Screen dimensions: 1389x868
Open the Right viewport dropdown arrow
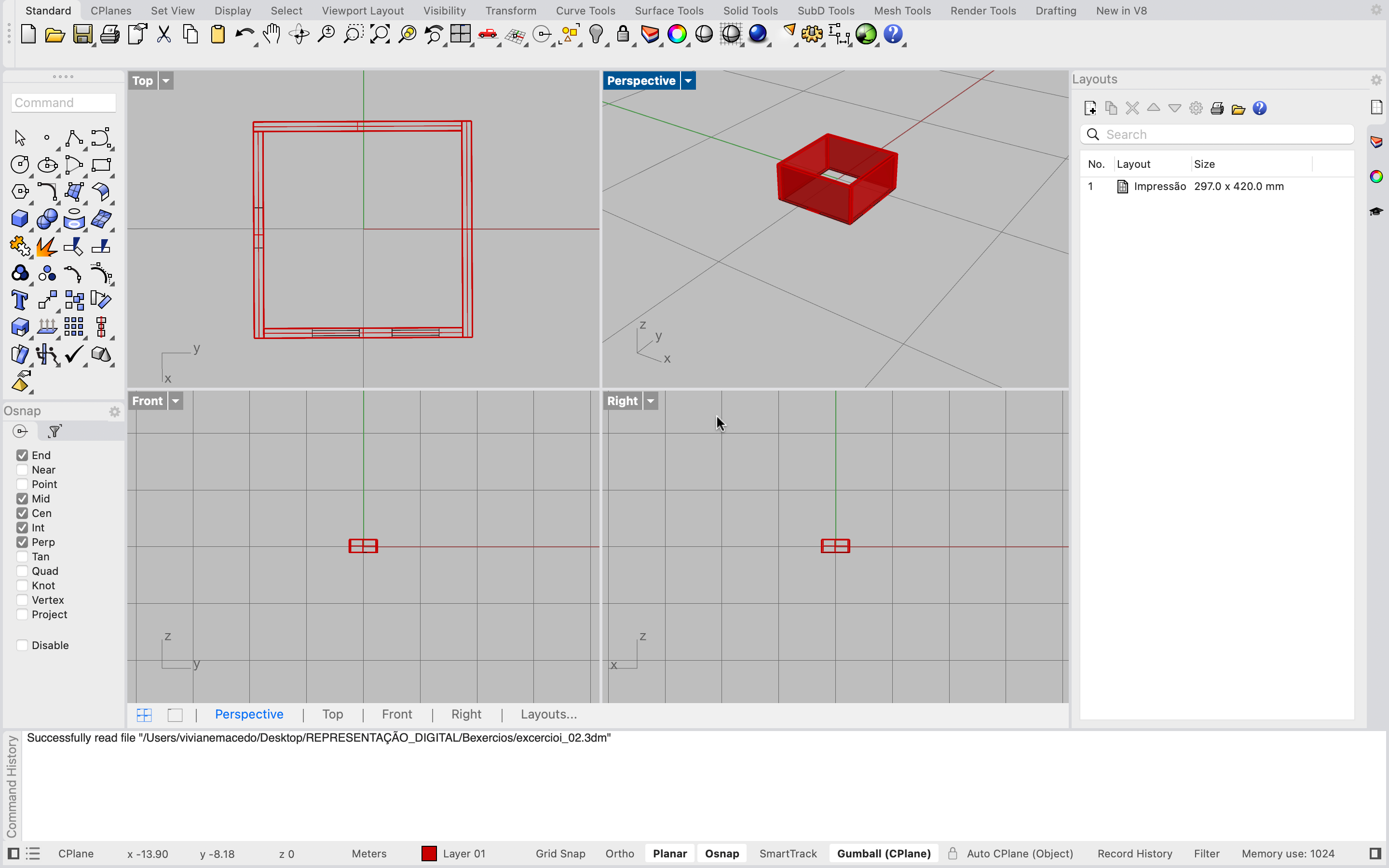650,401
